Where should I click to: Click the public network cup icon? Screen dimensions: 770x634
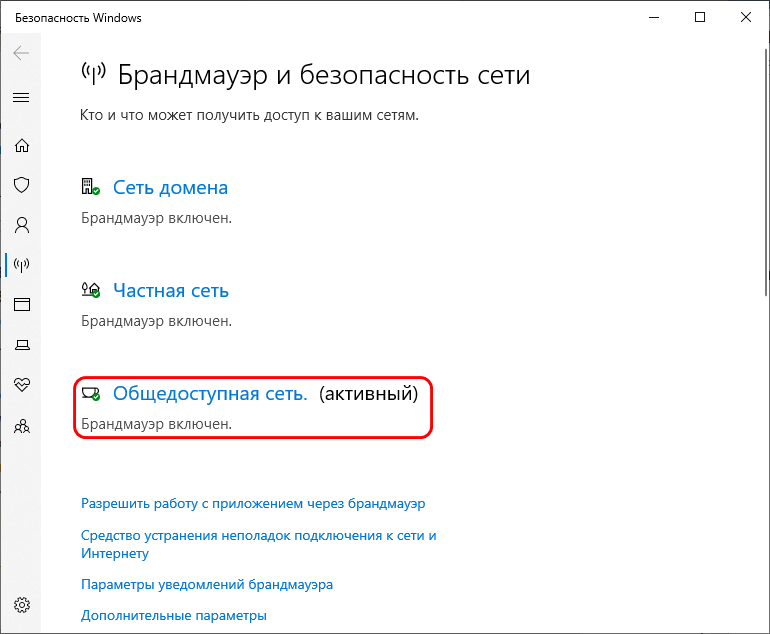click(x=90, y=393)
